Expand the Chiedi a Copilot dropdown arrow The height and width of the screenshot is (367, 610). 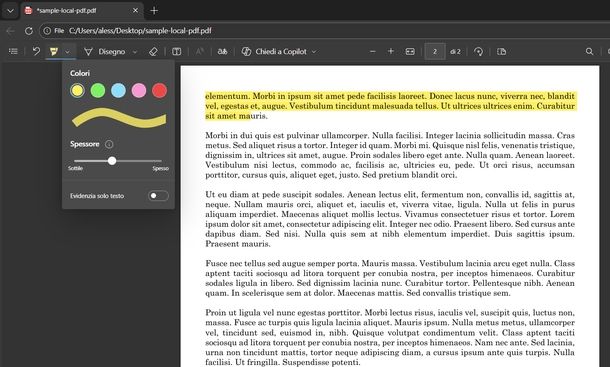[x=314, y=51]
